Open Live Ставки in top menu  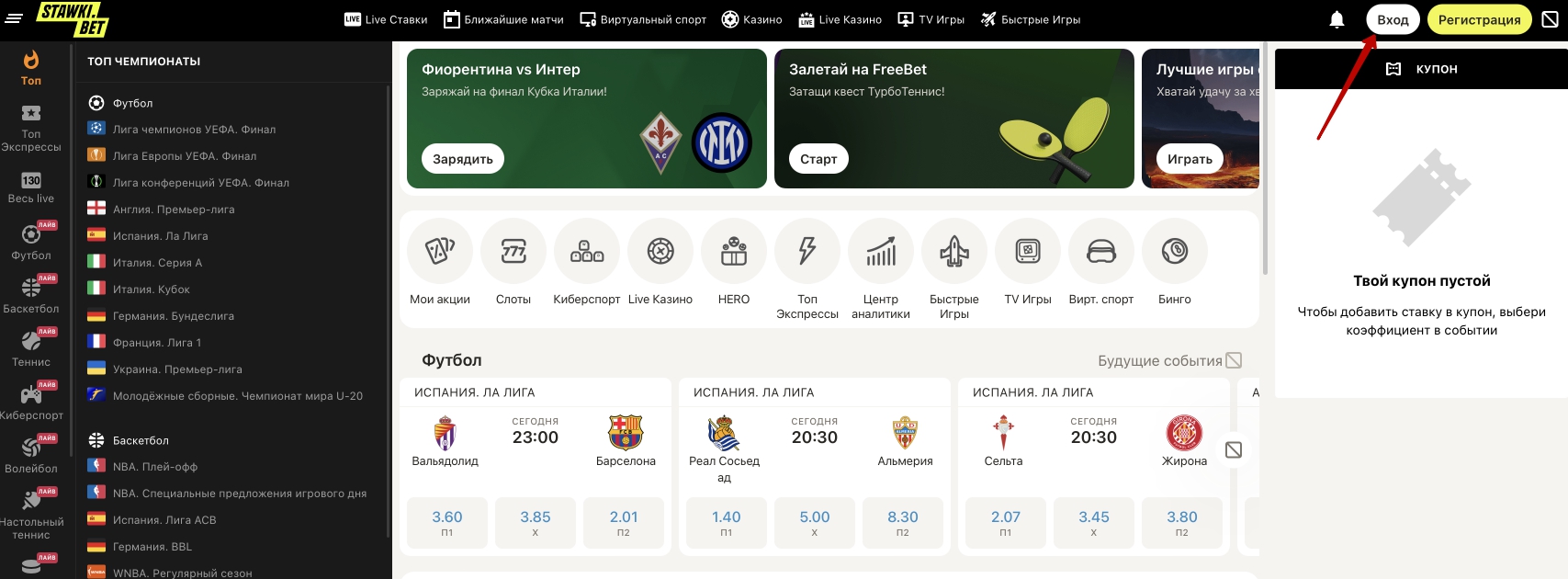[386, 19]
